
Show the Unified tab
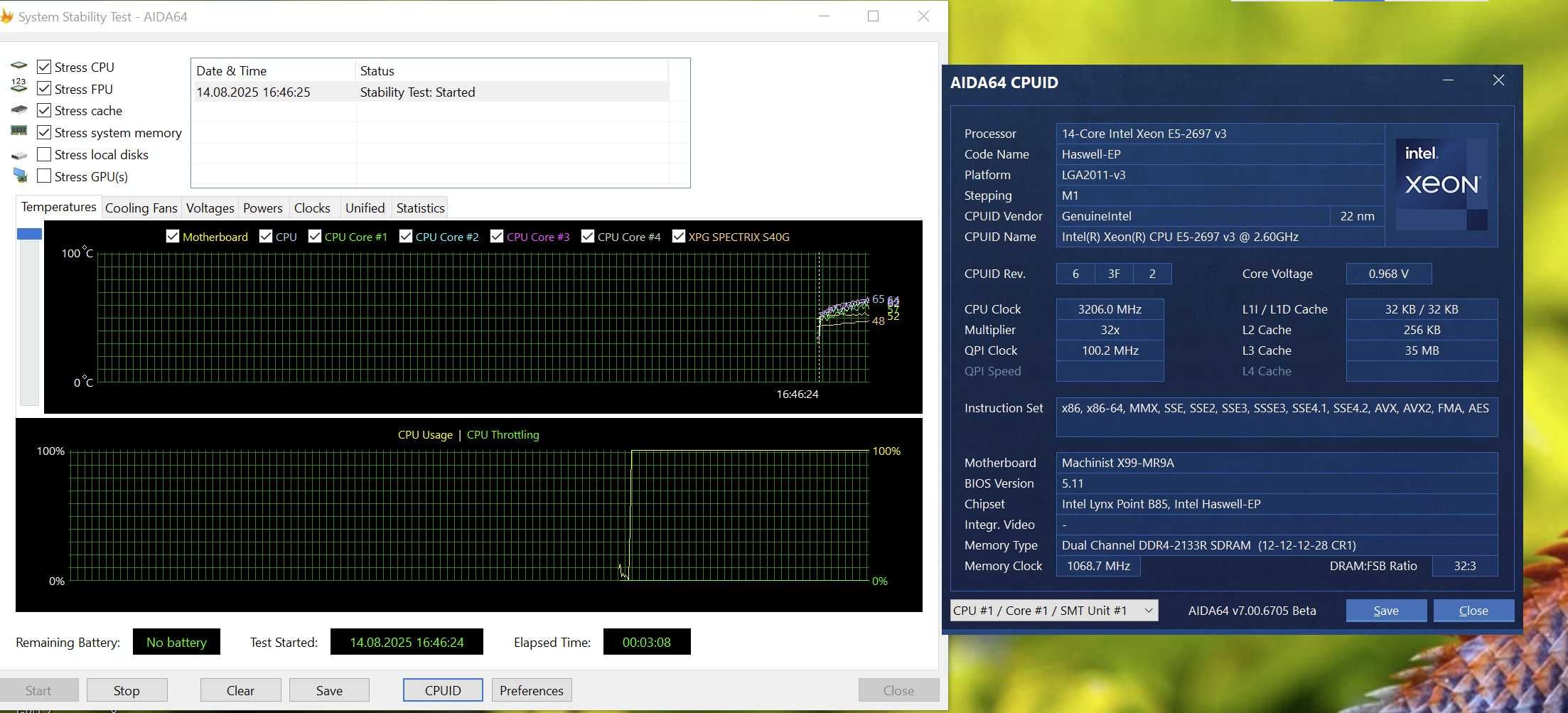click(x=365, y=208)
